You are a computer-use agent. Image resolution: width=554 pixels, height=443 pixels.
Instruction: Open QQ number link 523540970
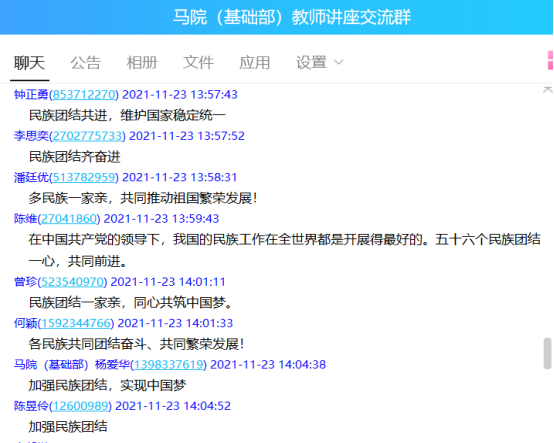[72, 282]
